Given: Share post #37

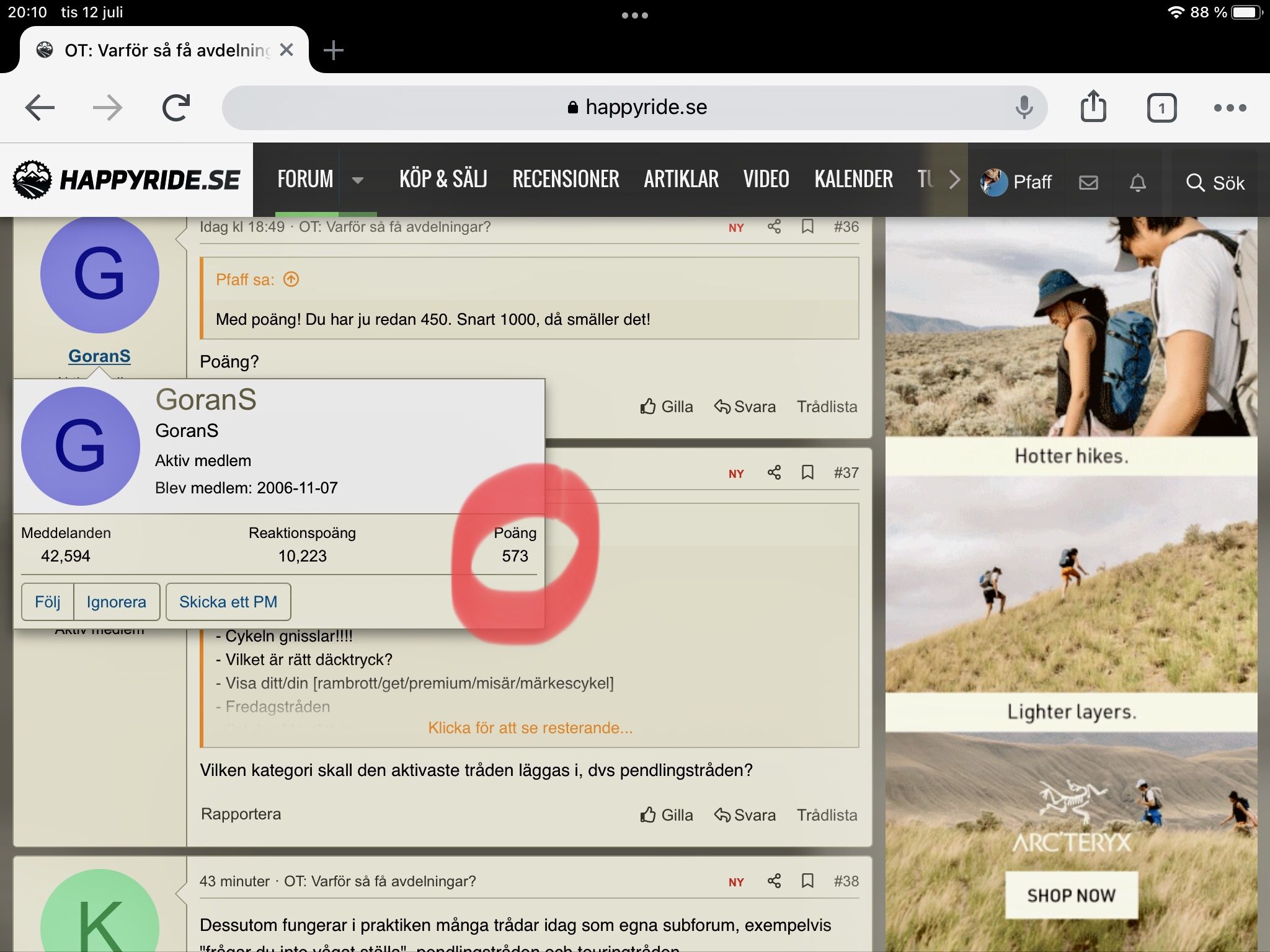Looking at the screenshot, I should (x=774, y=473).
